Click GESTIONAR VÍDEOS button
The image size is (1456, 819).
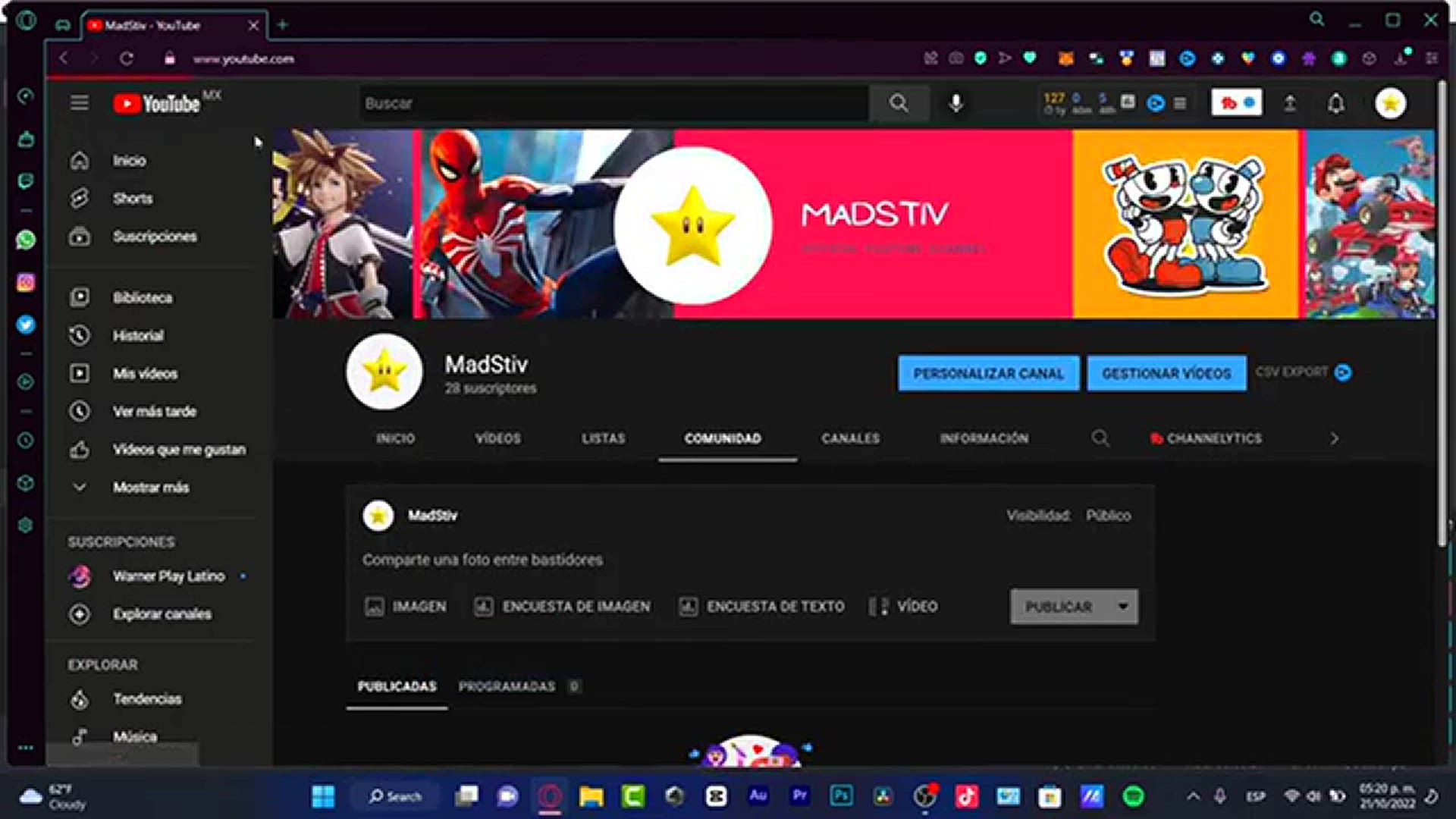[1166, 373]
